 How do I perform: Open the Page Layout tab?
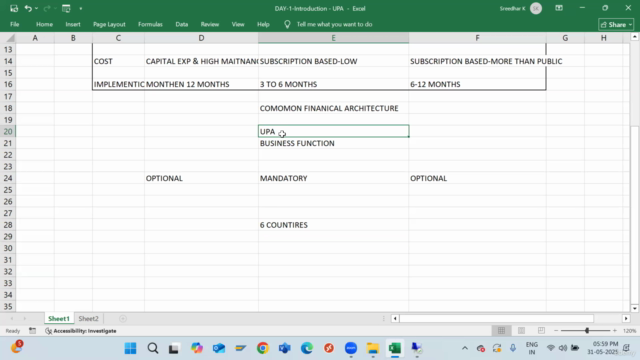[109, 24]
